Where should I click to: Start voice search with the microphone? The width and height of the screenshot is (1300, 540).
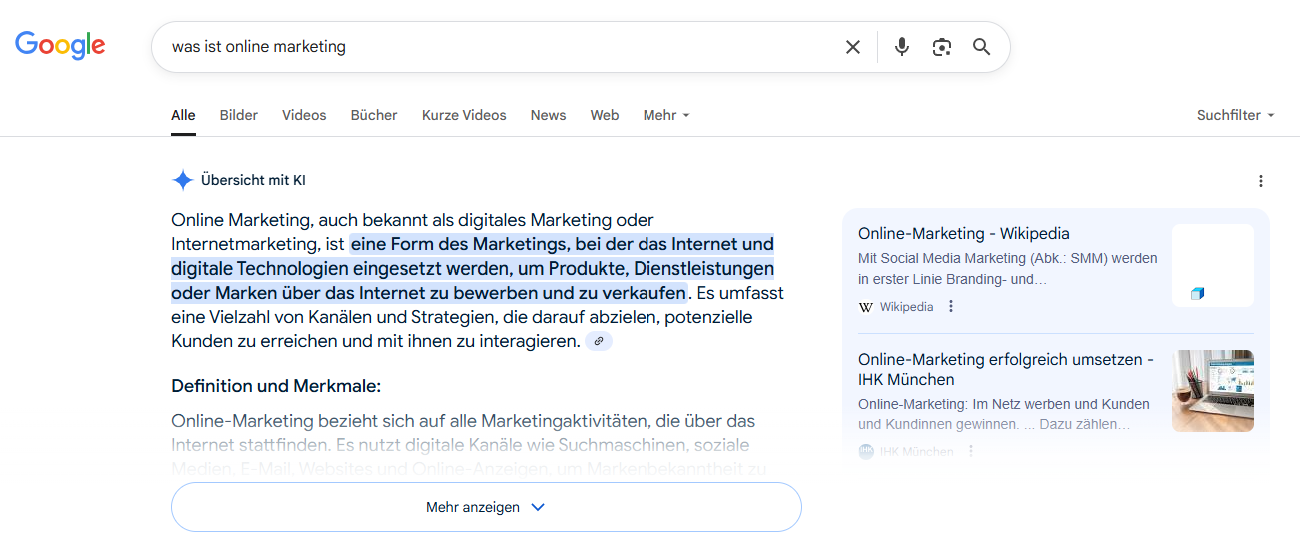tap(902, 47)
